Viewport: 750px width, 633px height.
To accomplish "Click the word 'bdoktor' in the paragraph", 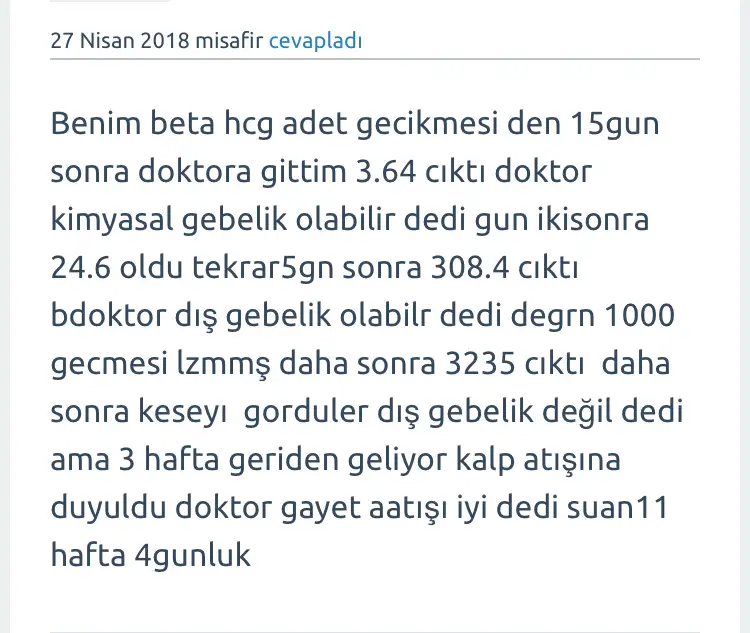I will point(108,316).
